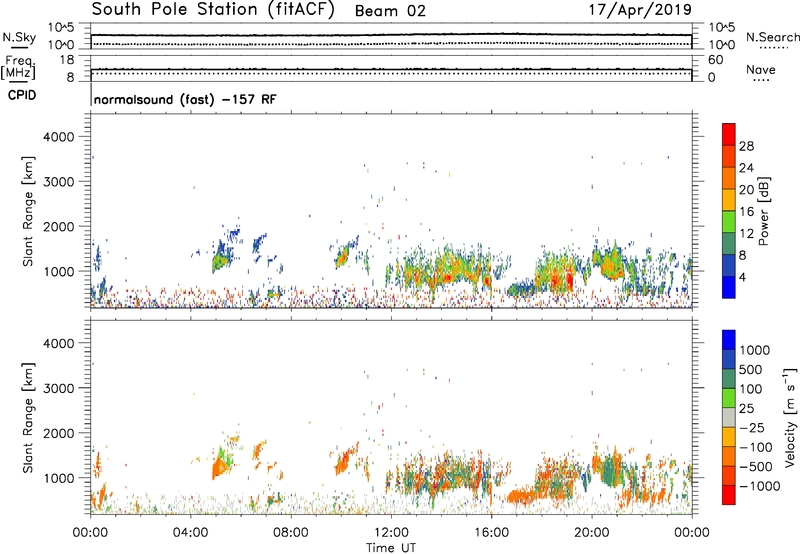Click the 100 label on Velocity colorbar
The width and height of the screenshot is (800, 554).
click(x=751, y=389)
